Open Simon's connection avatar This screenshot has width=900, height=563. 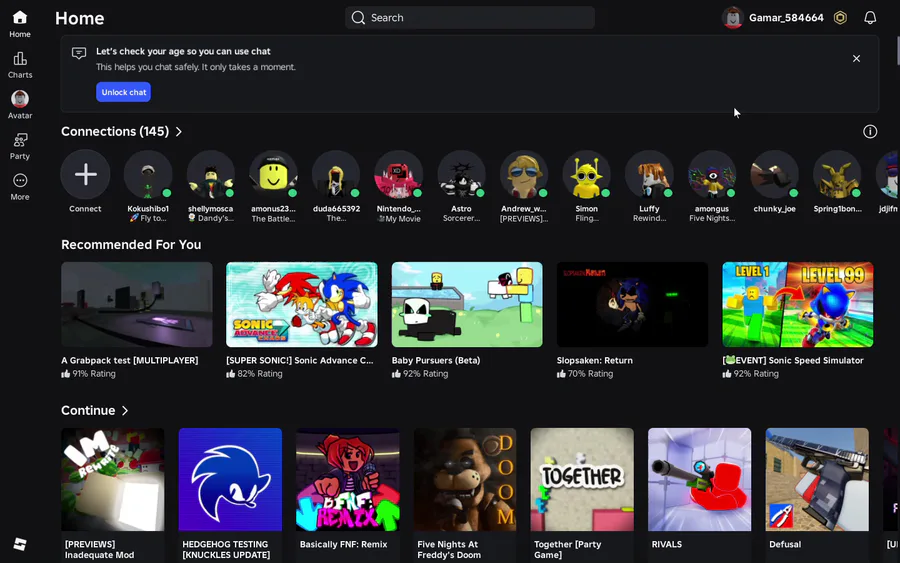(x=586, y=174)
